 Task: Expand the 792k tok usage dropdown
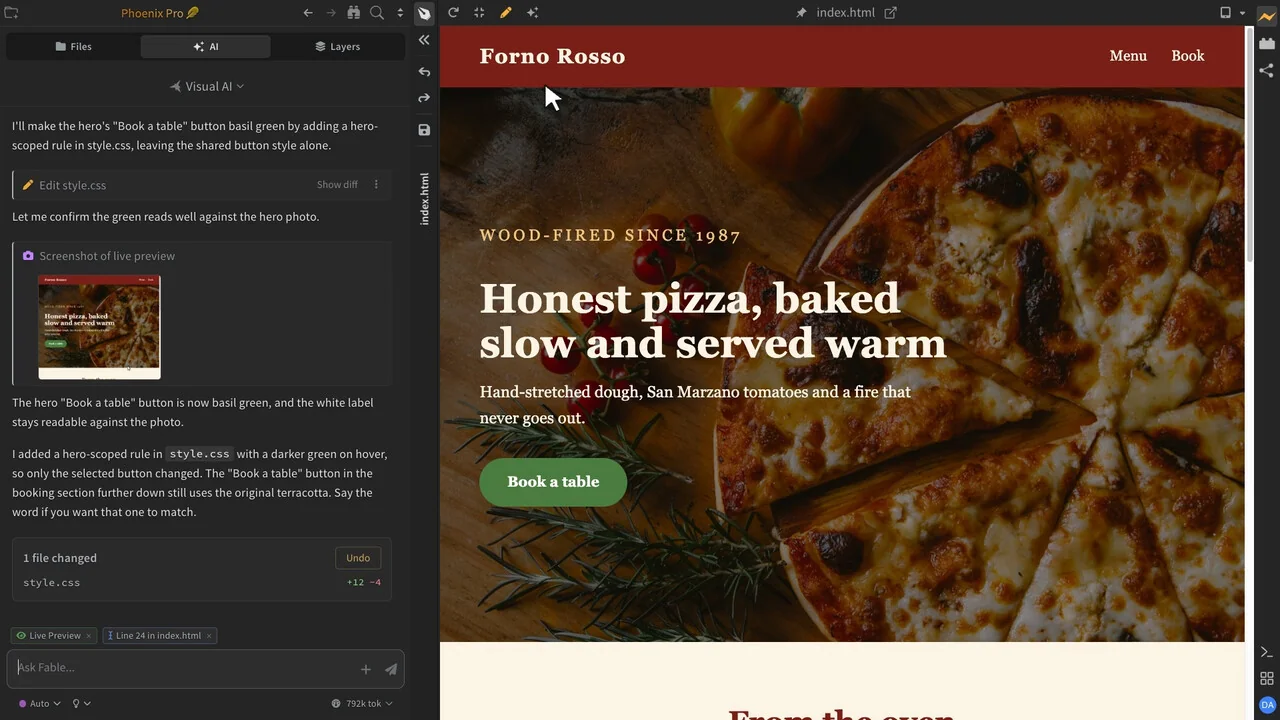point(362,704)
